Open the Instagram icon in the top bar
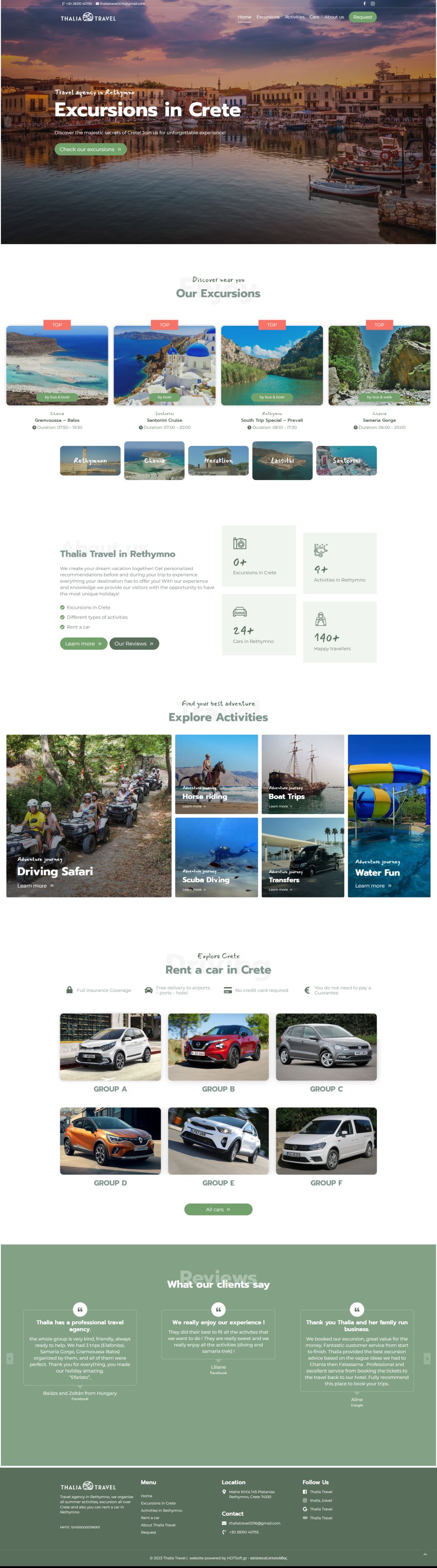The height and width of the screenshot is (1568, 437). pos(372,3)
